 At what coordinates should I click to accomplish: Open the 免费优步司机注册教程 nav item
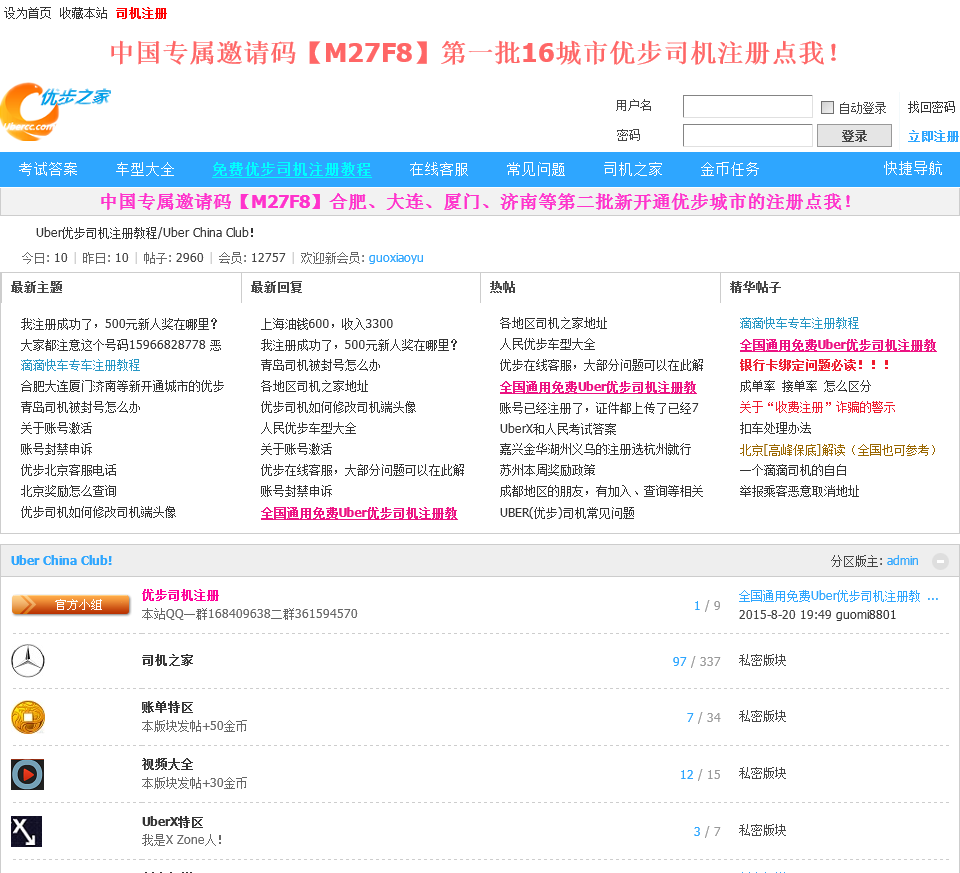tap(291, 170)
